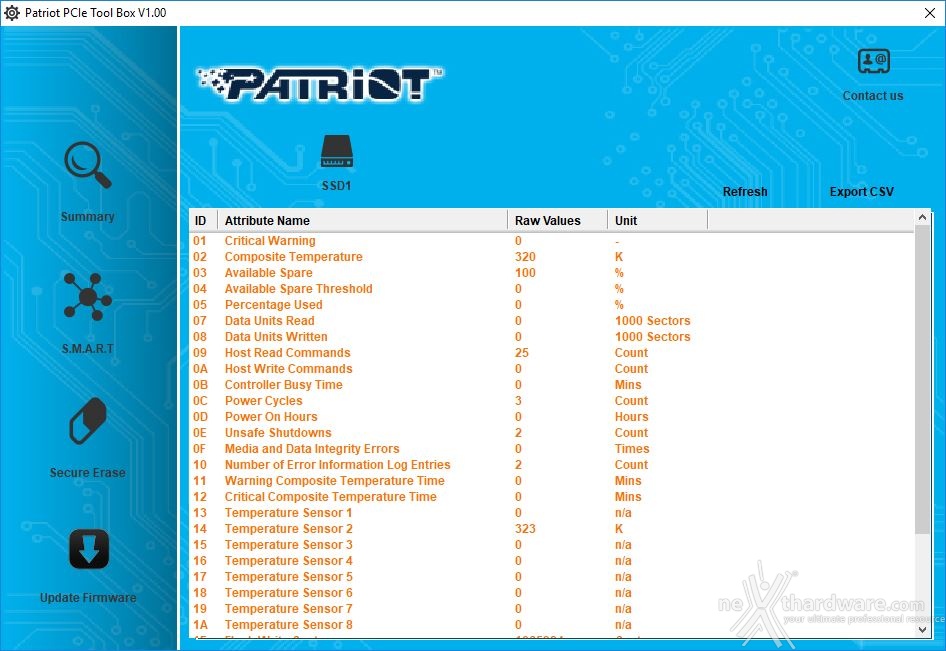
Task: Select the Percentage Used row
Action: coord(551,305)
